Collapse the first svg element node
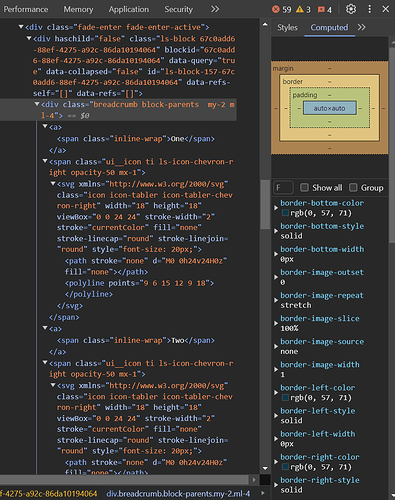This screenshot has height=500, width=395. [53, 184]
